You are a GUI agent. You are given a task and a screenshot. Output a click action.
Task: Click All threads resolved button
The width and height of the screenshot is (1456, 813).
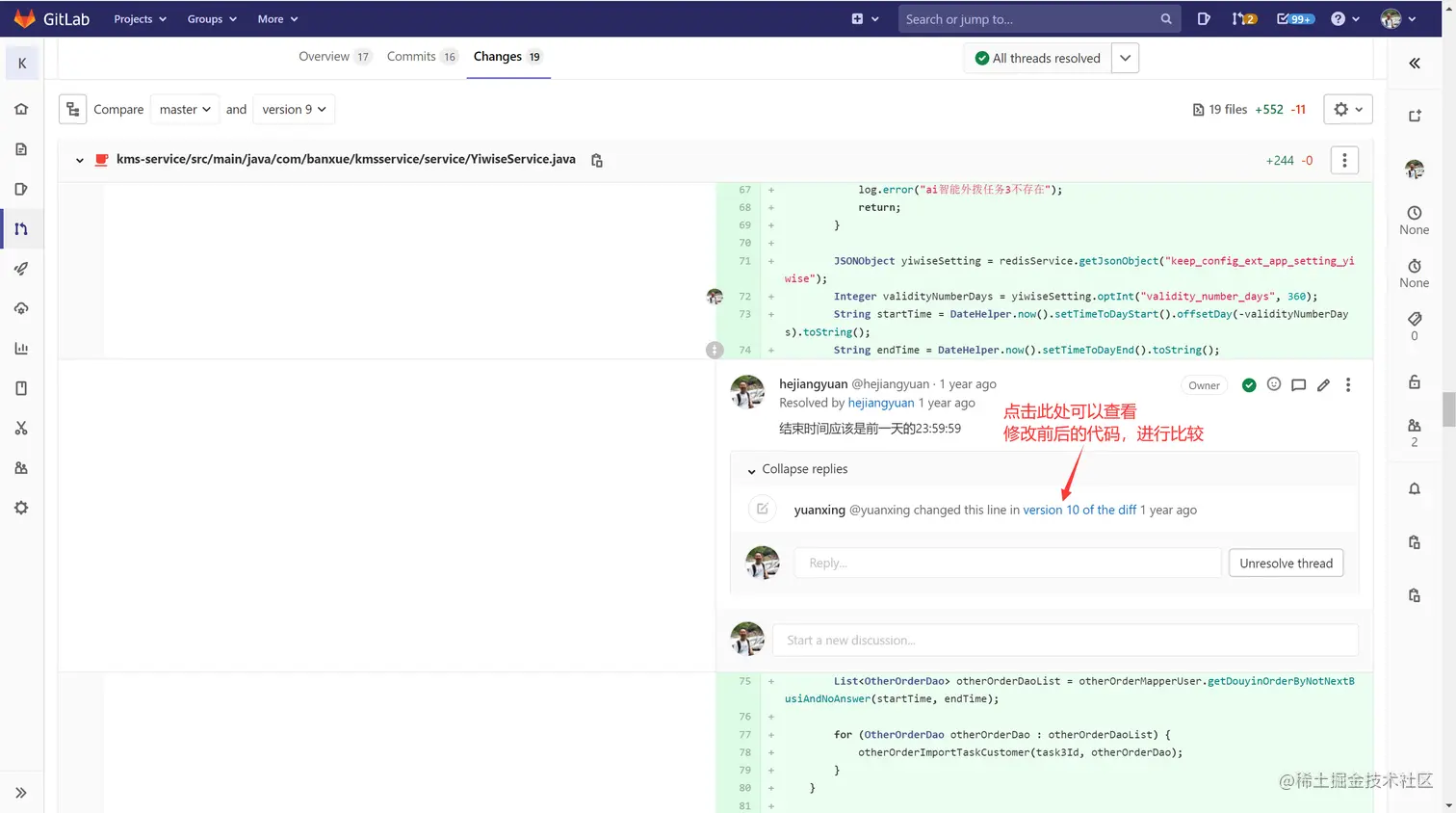pos(1037,59)
